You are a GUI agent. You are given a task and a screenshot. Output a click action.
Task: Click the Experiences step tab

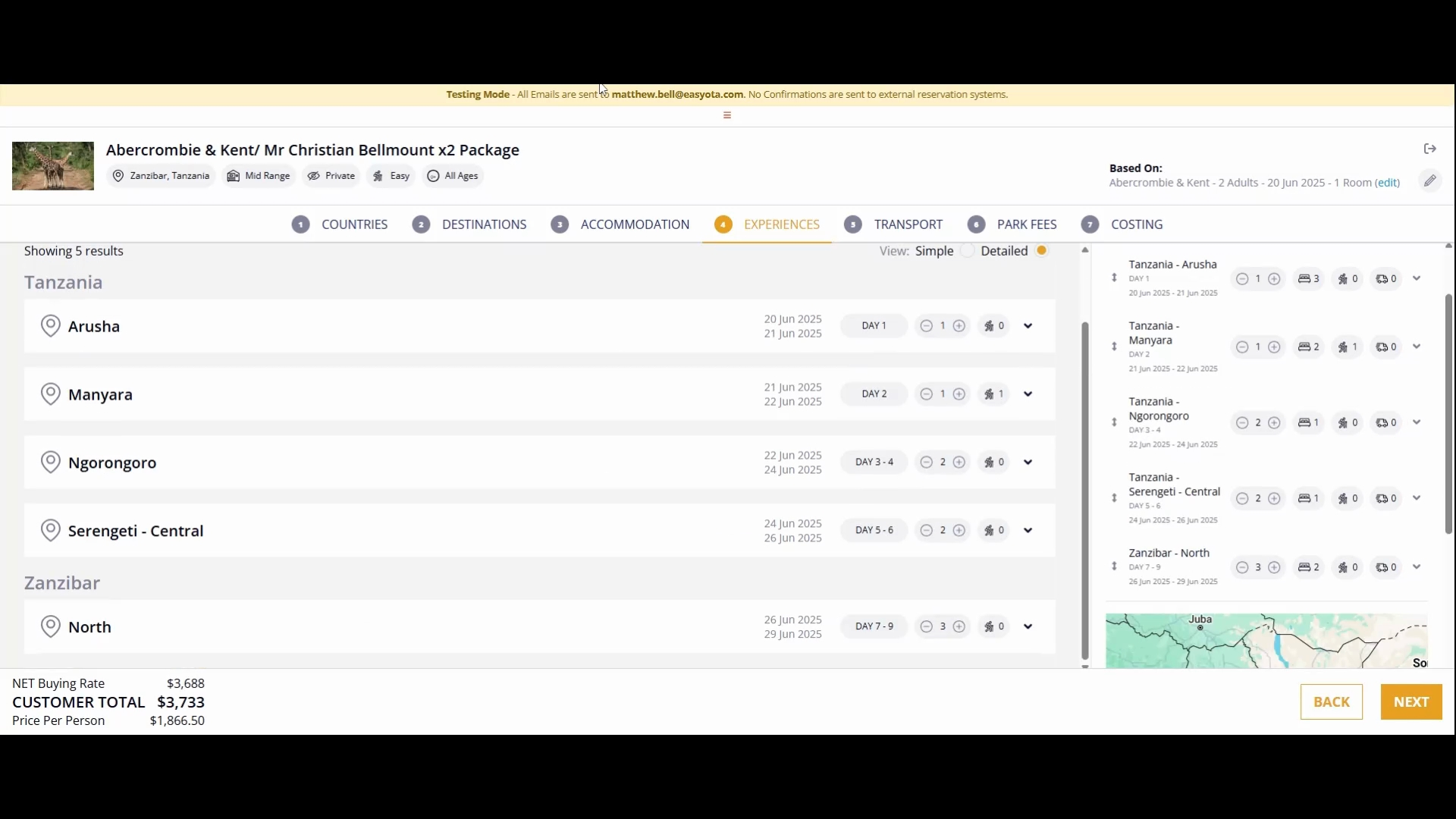[x=767, y=224]
